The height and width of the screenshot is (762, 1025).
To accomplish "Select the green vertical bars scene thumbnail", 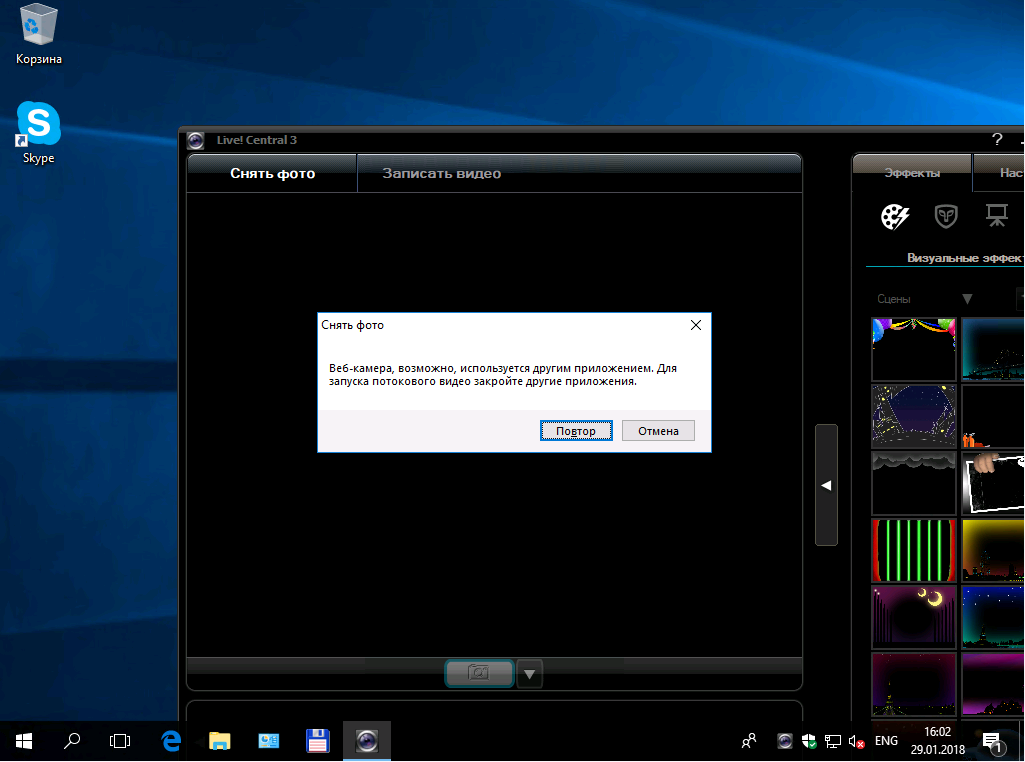I will point(913,550).
